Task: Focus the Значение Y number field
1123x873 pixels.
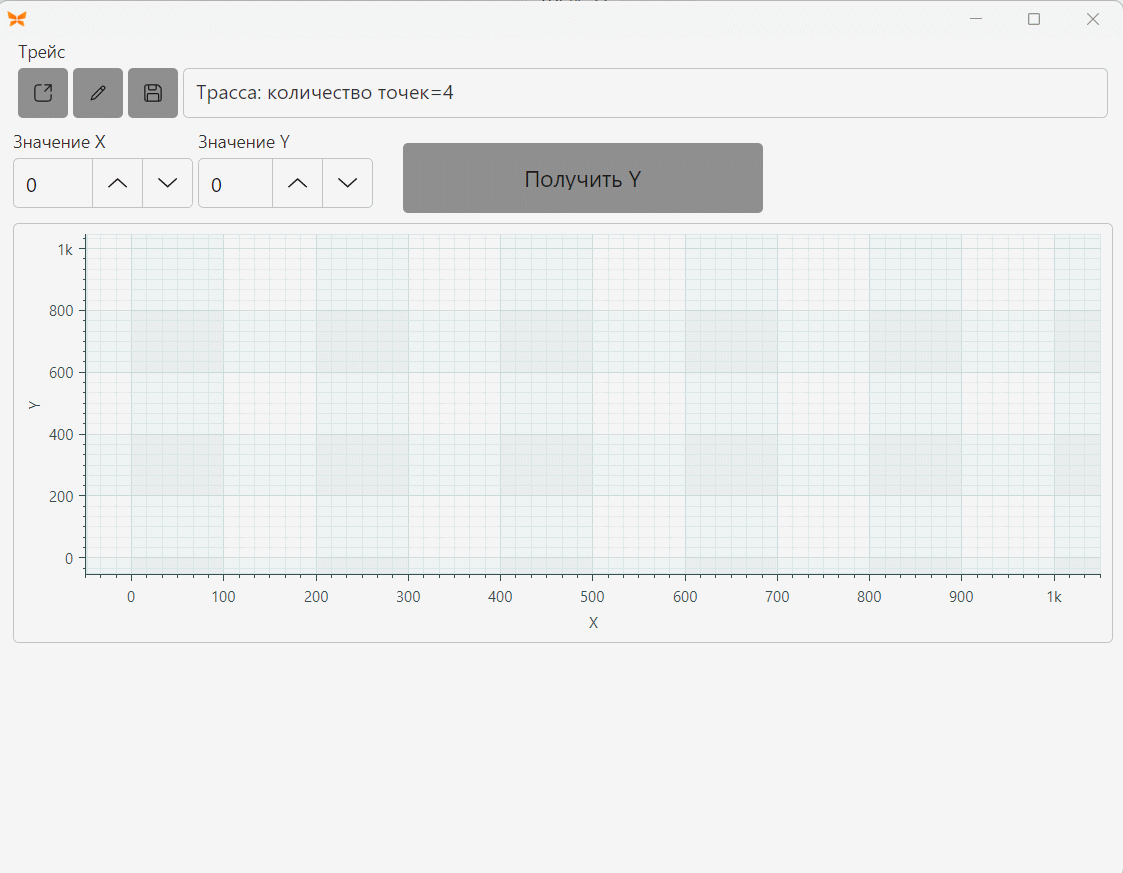Action: [236, 184]
